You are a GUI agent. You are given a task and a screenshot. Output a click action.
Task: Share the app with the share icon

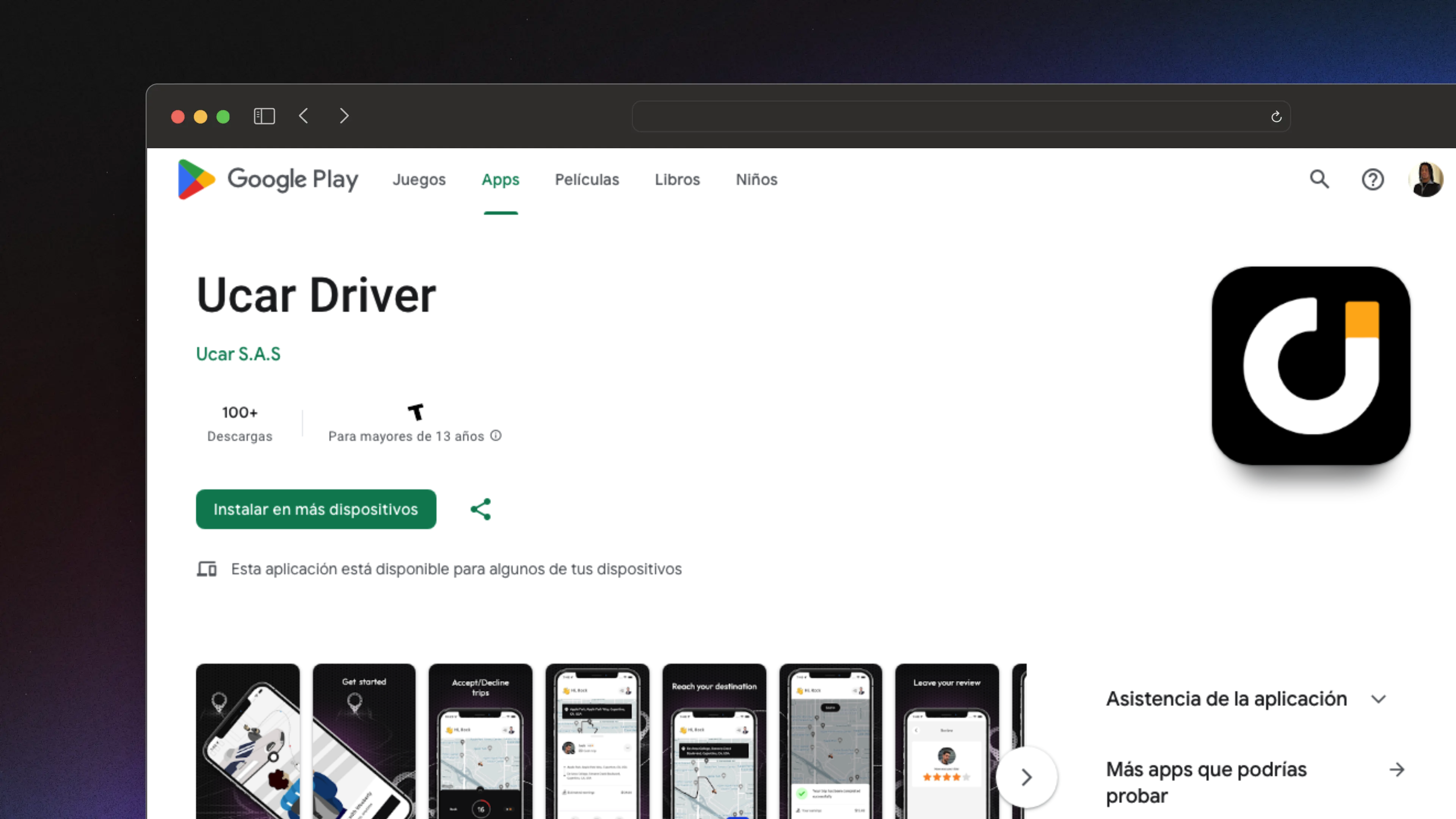480,509
